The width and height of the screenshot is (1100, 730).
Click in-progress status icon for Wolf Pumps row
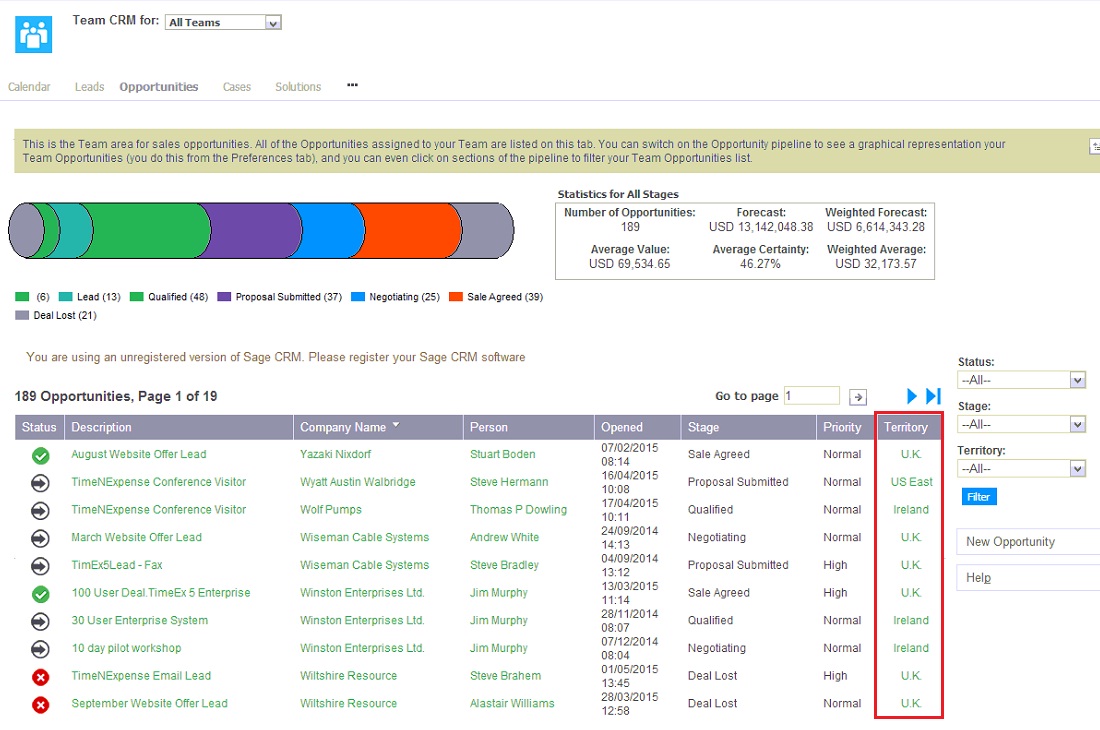point(41,511)
